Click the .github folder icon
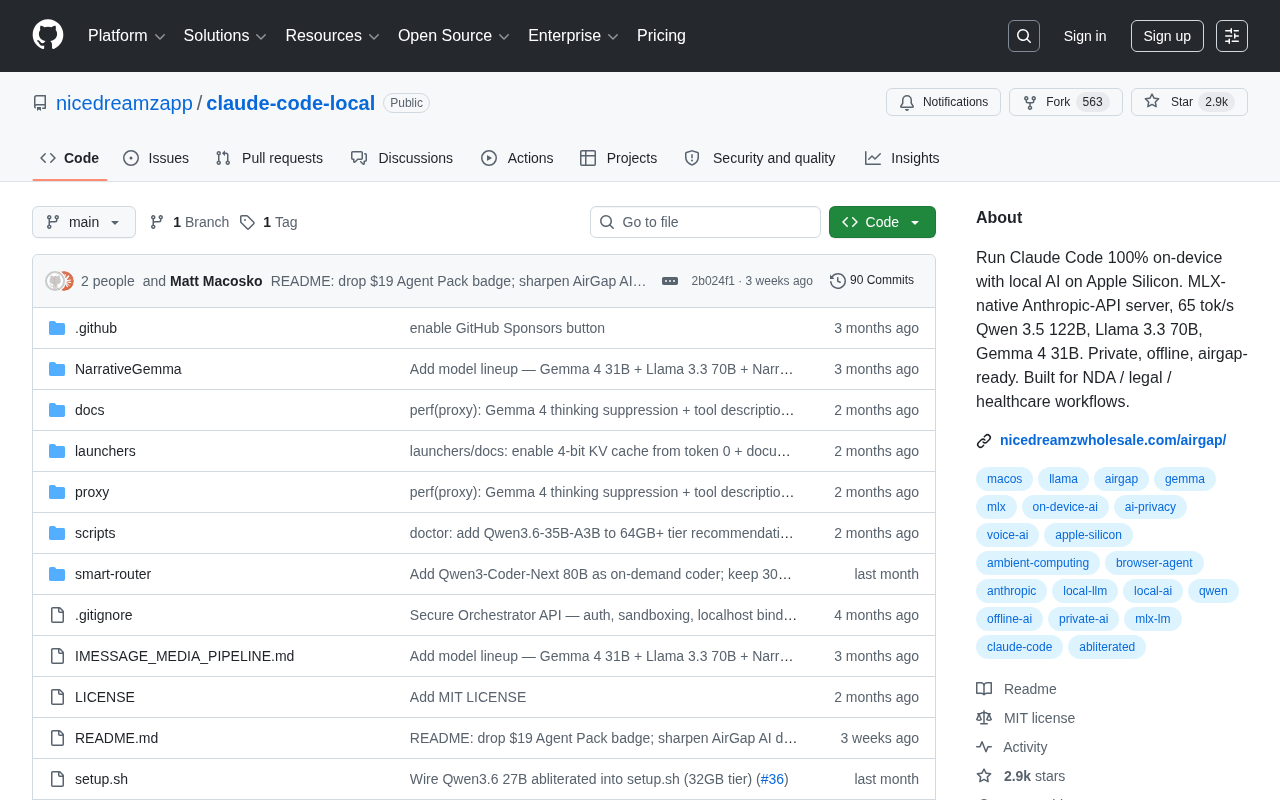 (x=57, y=328)
